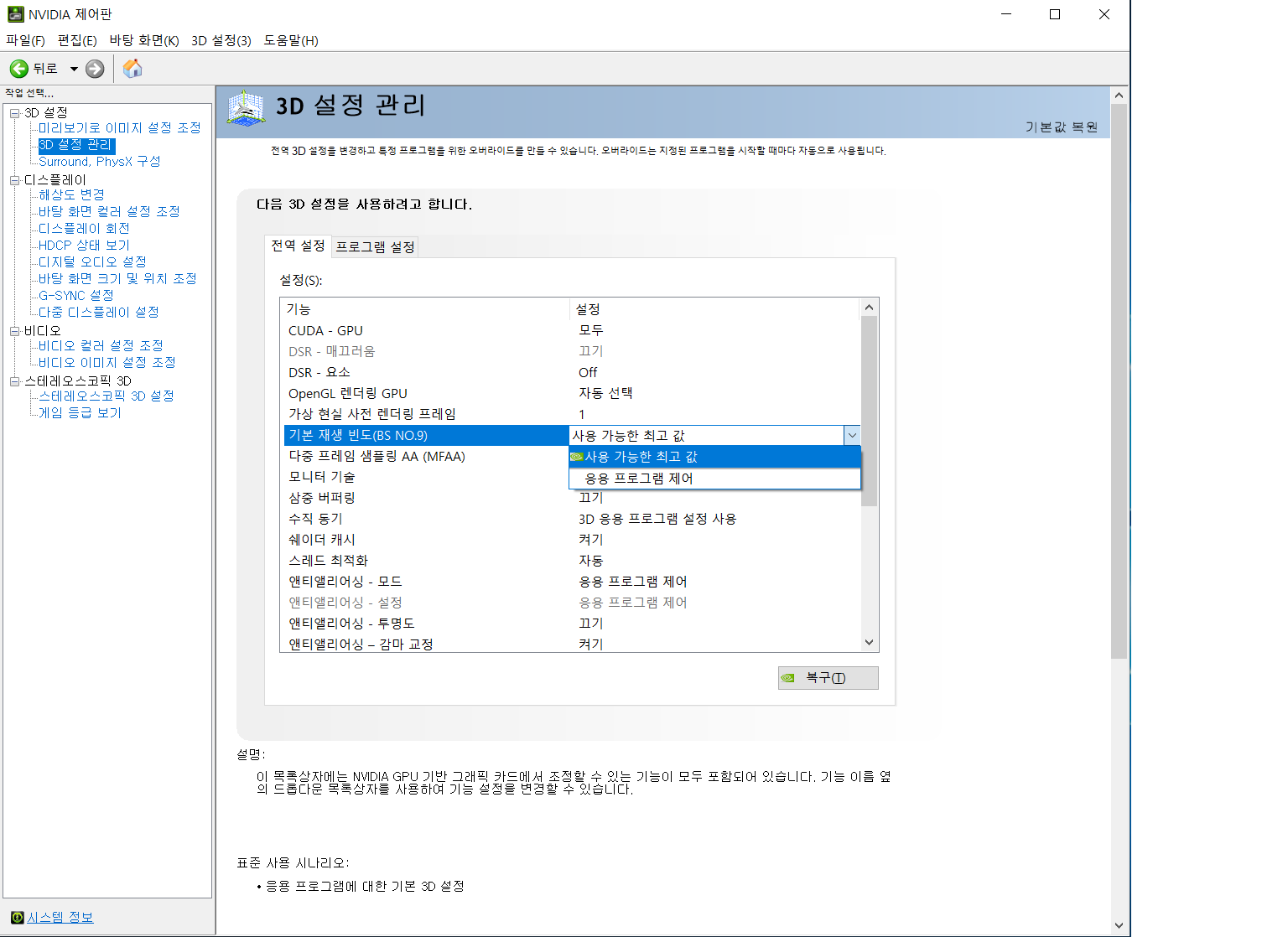Screen dimensions: 1288x937
Task: Select the DSR - 요소 row
Action: click(571, 372)
